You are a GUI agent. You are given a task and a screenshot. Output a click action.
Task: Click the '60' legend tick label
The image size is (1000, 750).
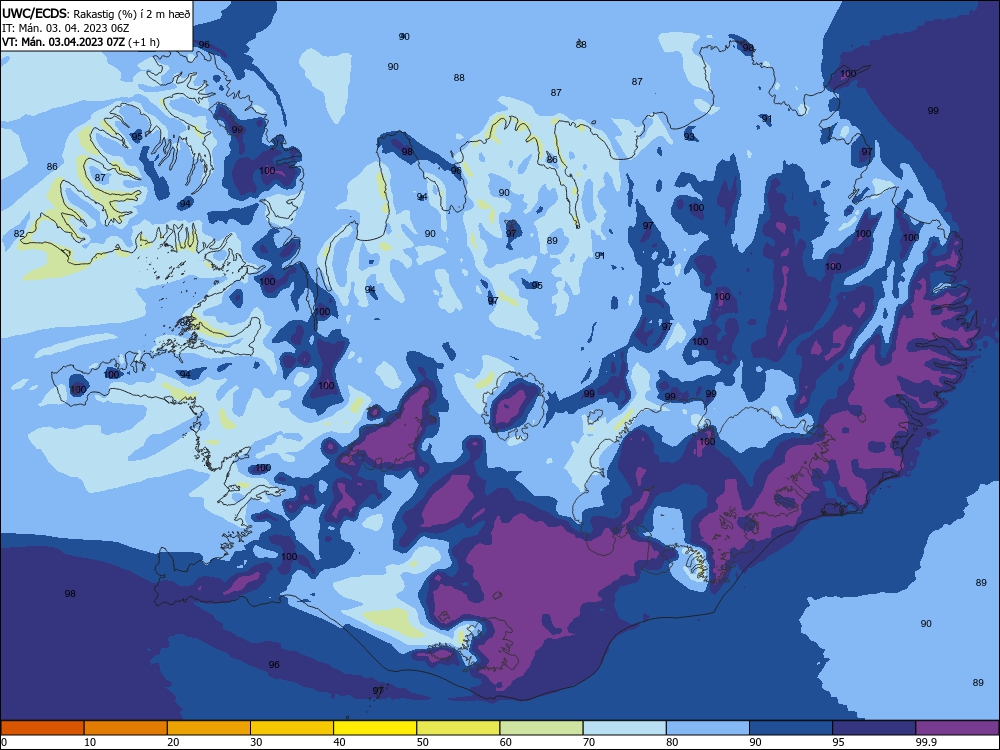[x=506, y=742]
